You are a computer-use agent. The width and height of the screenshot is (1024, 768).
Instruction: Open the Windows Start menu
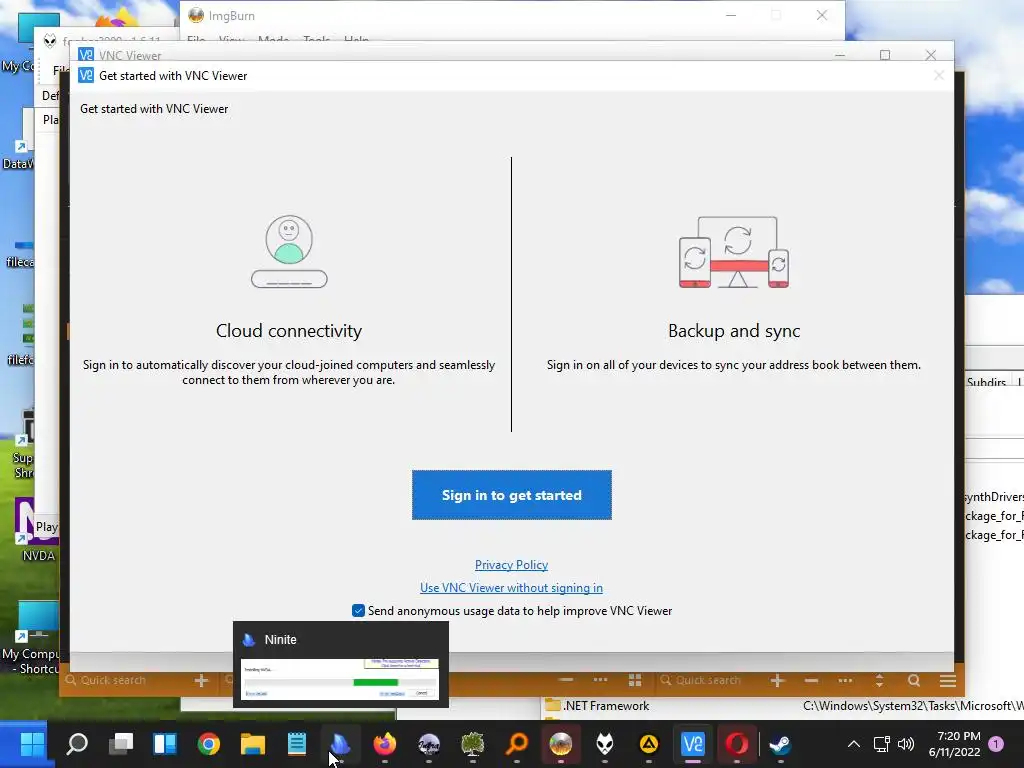coord(33,743)
